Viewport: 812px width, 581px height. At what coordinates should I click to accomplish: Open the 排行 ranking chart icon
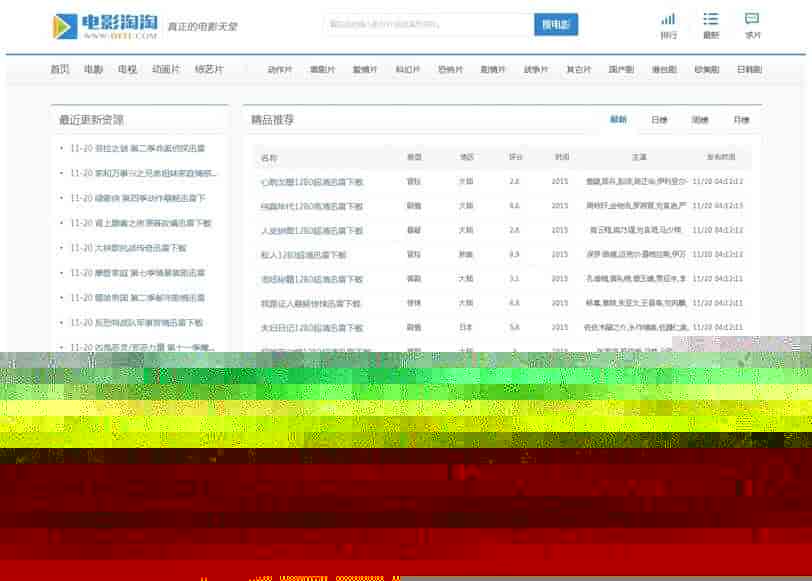(668, 19)
